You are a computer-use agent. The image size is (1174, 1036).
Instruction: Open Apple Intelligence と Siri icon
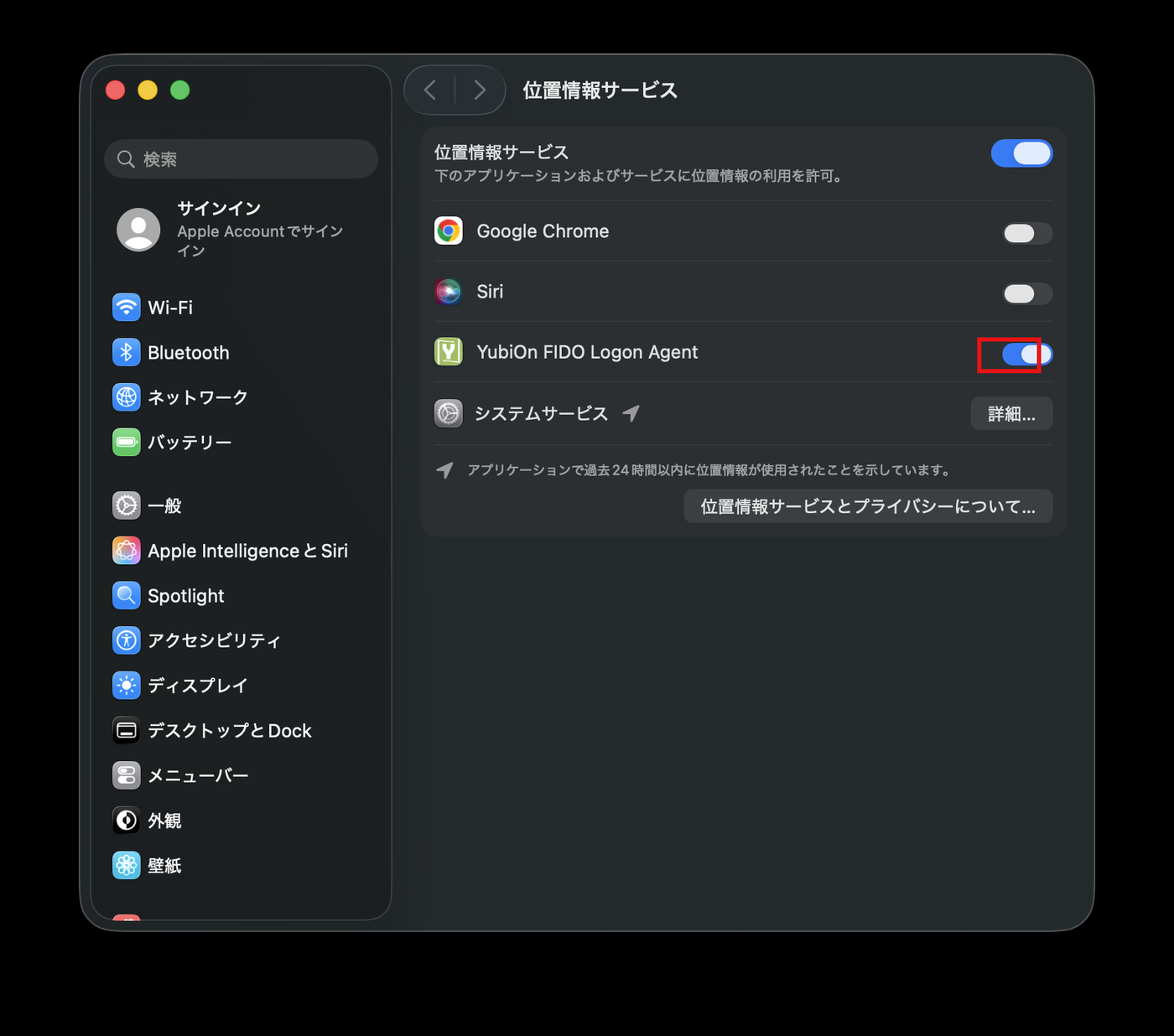click(127, 551)
